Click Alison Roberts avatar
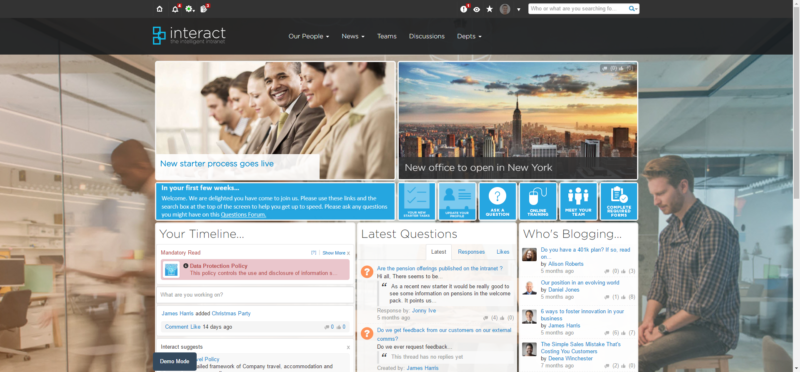The image size is (800, 372). click(529, 254)
